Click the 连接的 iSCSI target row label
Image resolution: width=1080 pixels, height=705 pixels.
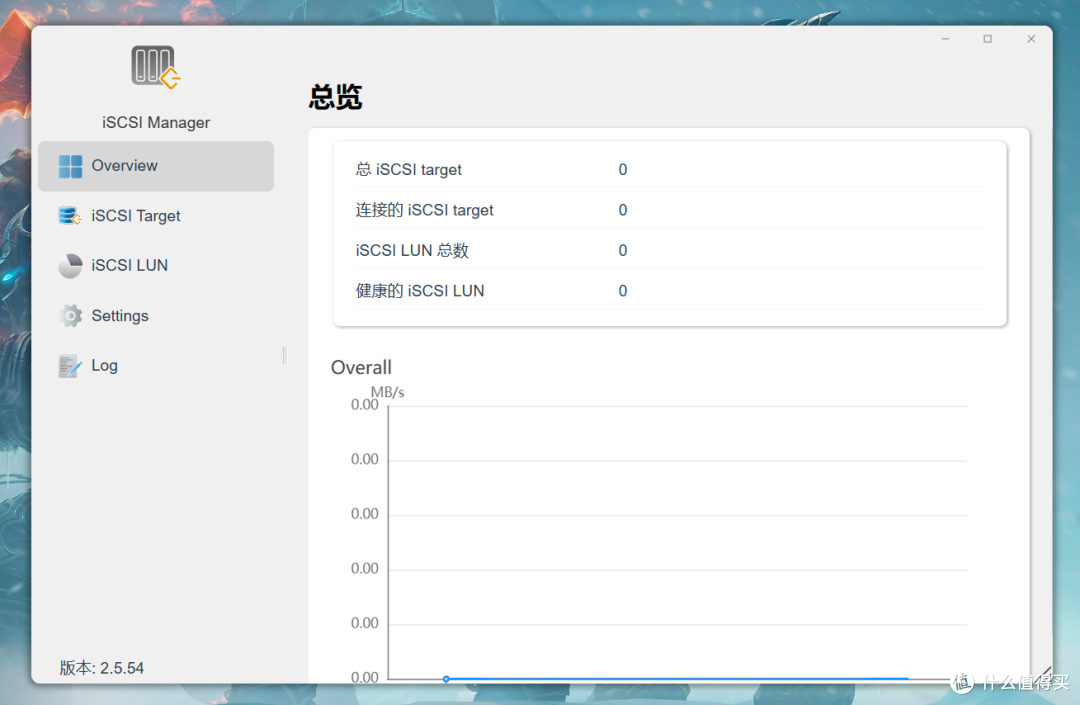(424, 210)
